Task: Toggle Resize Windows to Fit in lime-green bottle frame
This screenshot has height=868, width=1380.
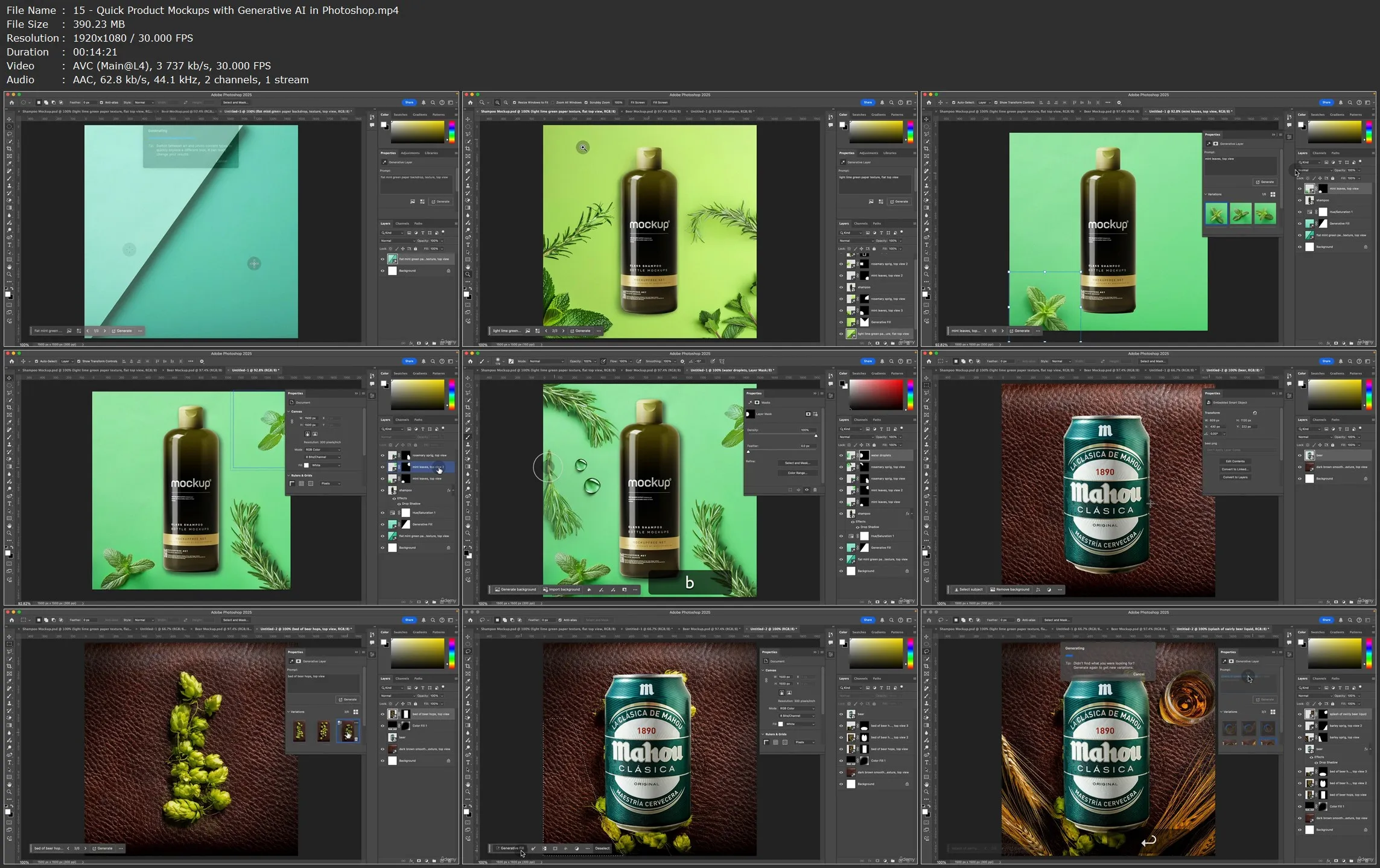Action: tap(515, 103)
